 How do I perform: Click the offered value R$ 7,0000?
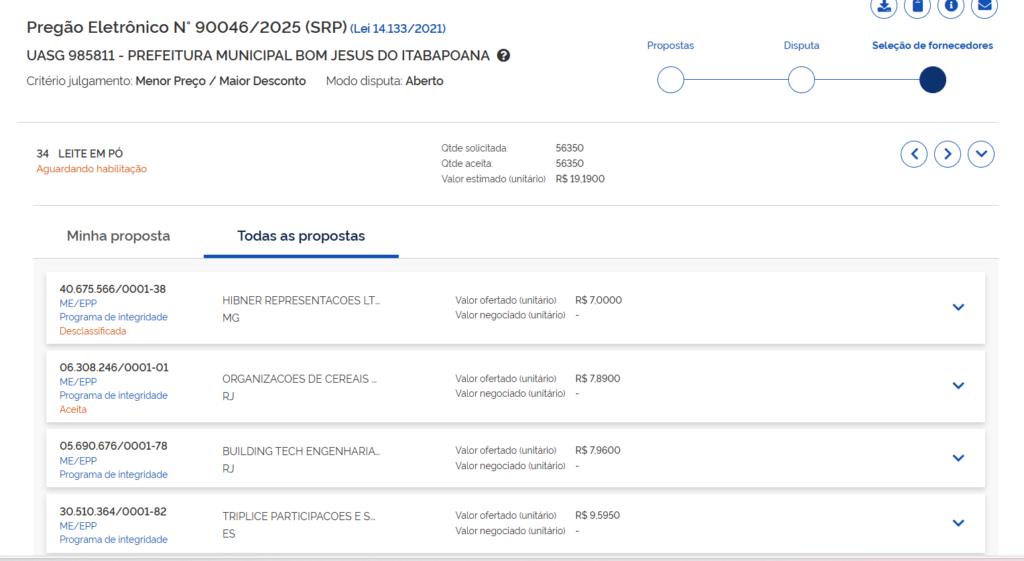click(598, 300)
